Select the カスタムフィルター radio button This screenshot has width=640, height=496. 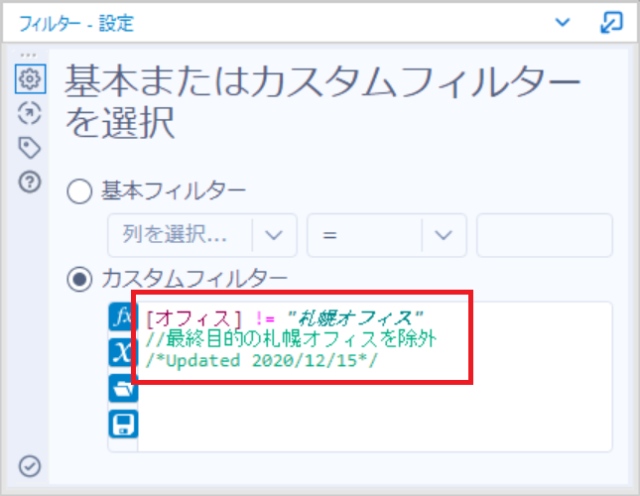click(79, 279)
